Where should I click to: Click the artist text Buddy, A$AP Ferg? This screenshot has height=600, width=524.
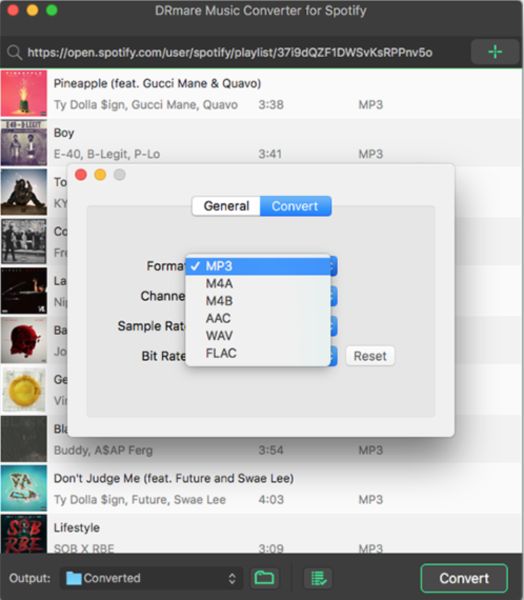coord(103,450)
